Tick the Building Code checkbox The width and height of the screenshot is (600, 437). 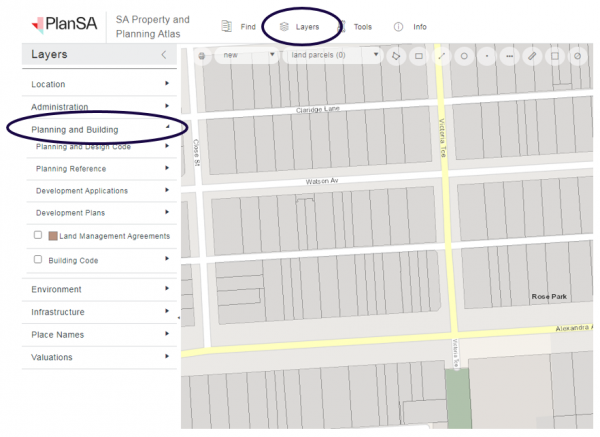[x=38, y=259]
